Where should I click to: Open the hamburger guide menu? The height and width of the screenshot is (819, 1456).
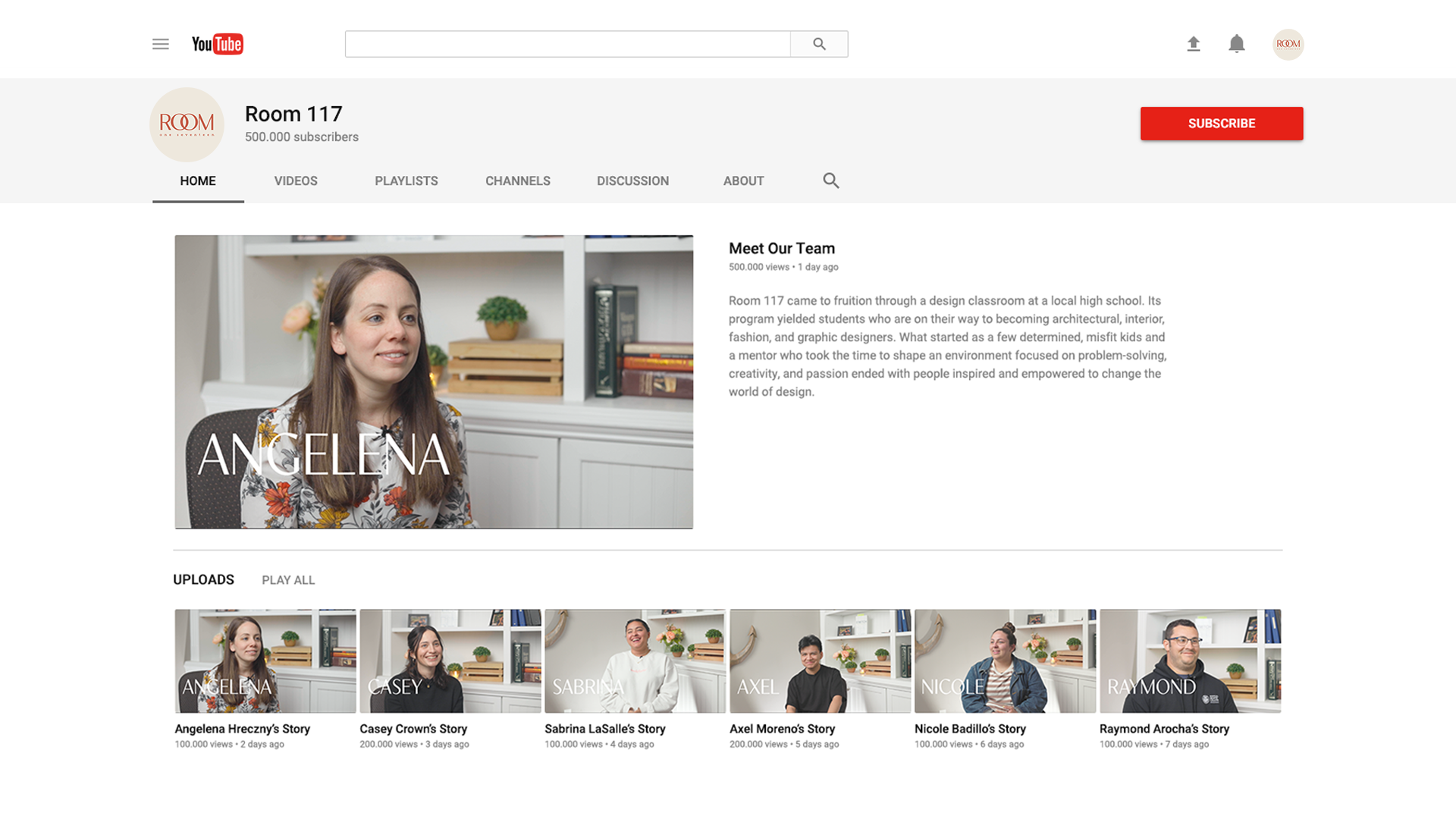point(160,44)
